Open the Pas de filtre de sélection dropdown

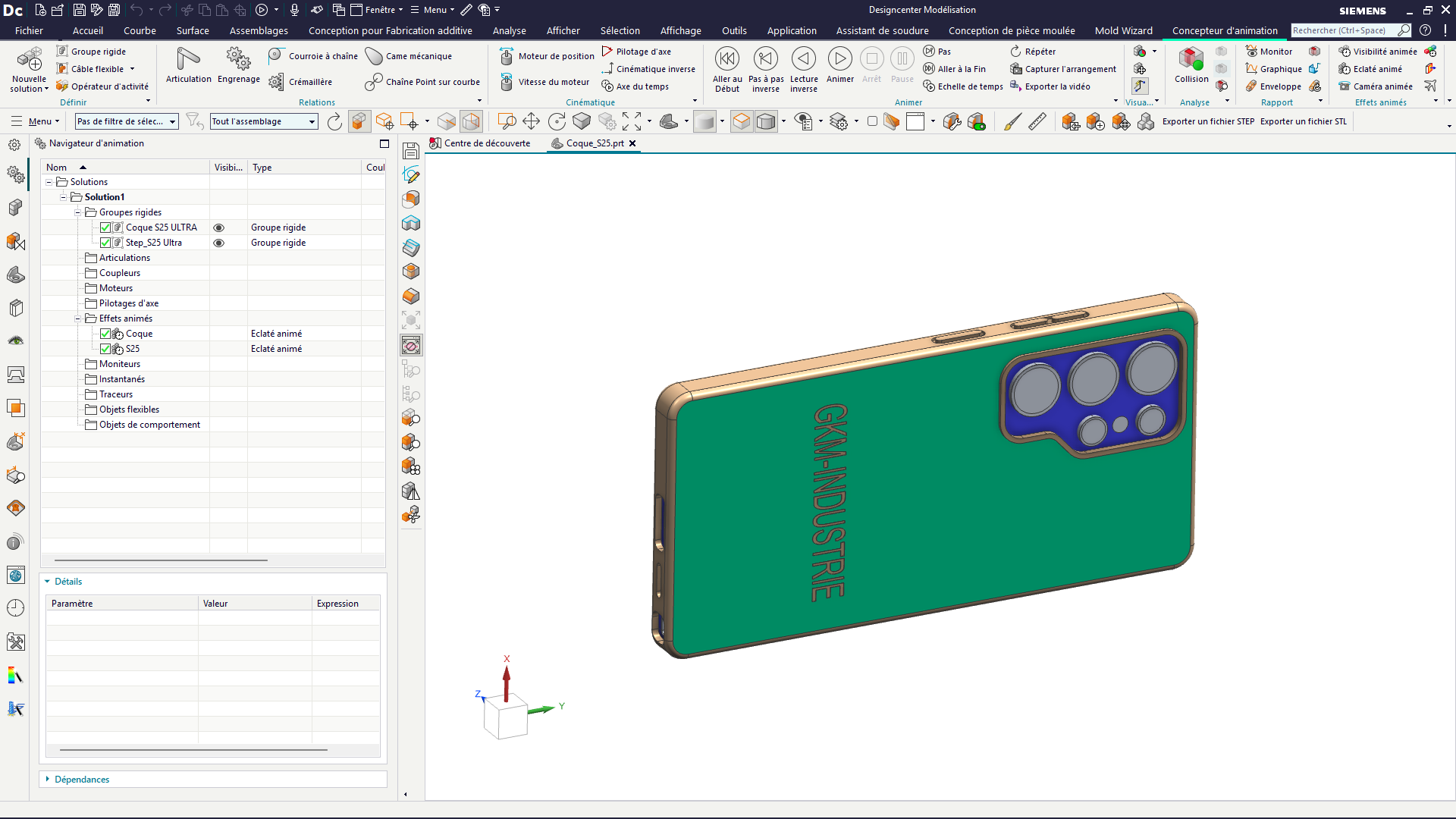tap(127, 121)
